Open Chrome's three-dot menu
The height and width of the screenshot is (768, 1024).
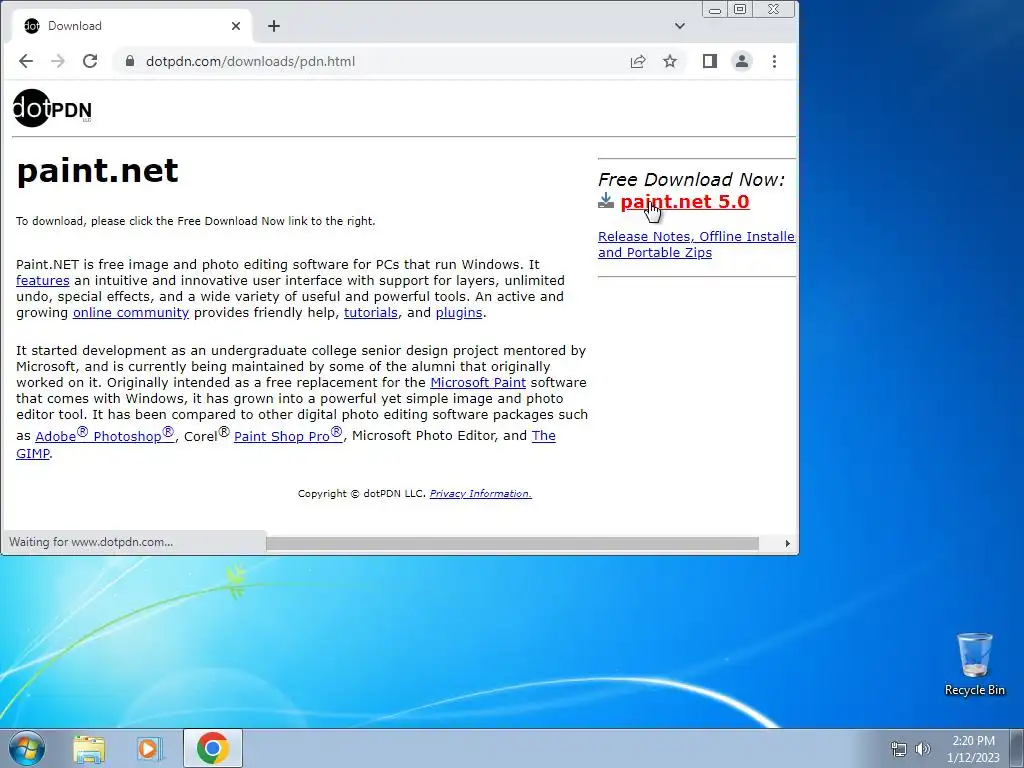tap(775, 61)
